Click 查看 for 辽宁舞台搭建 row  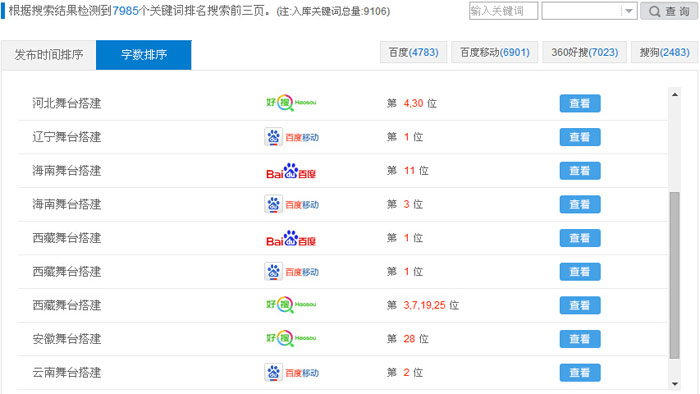coord(580,137)
